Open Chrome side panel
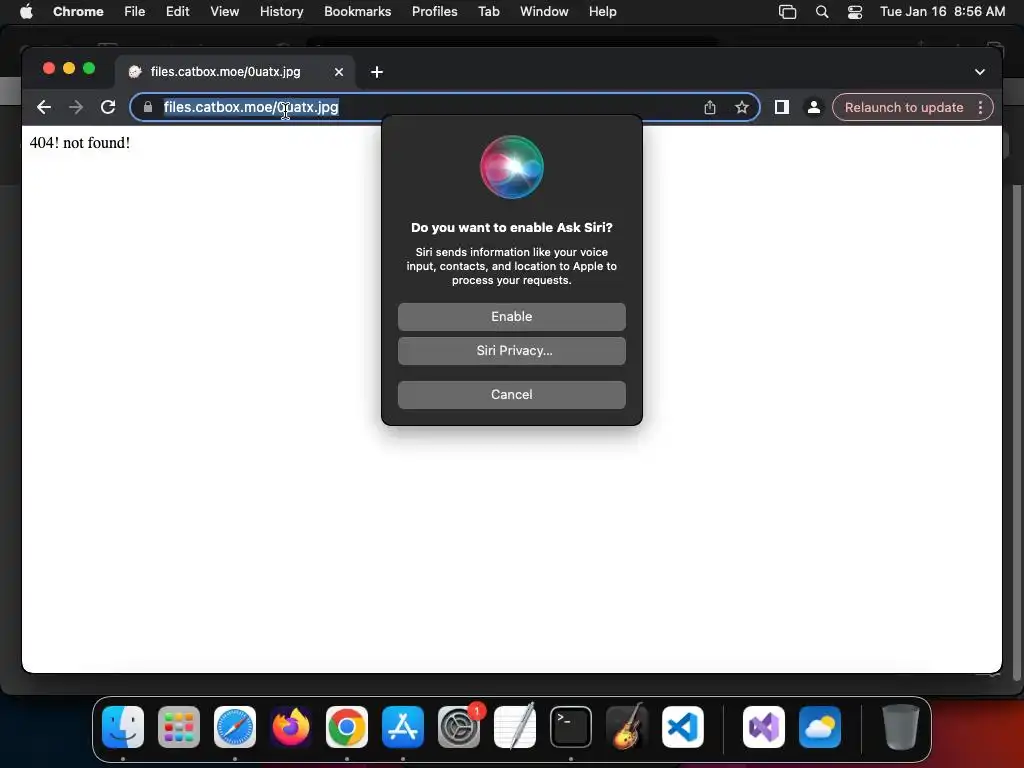Viewport: 1024px width, 768px height. click(781, 107)
